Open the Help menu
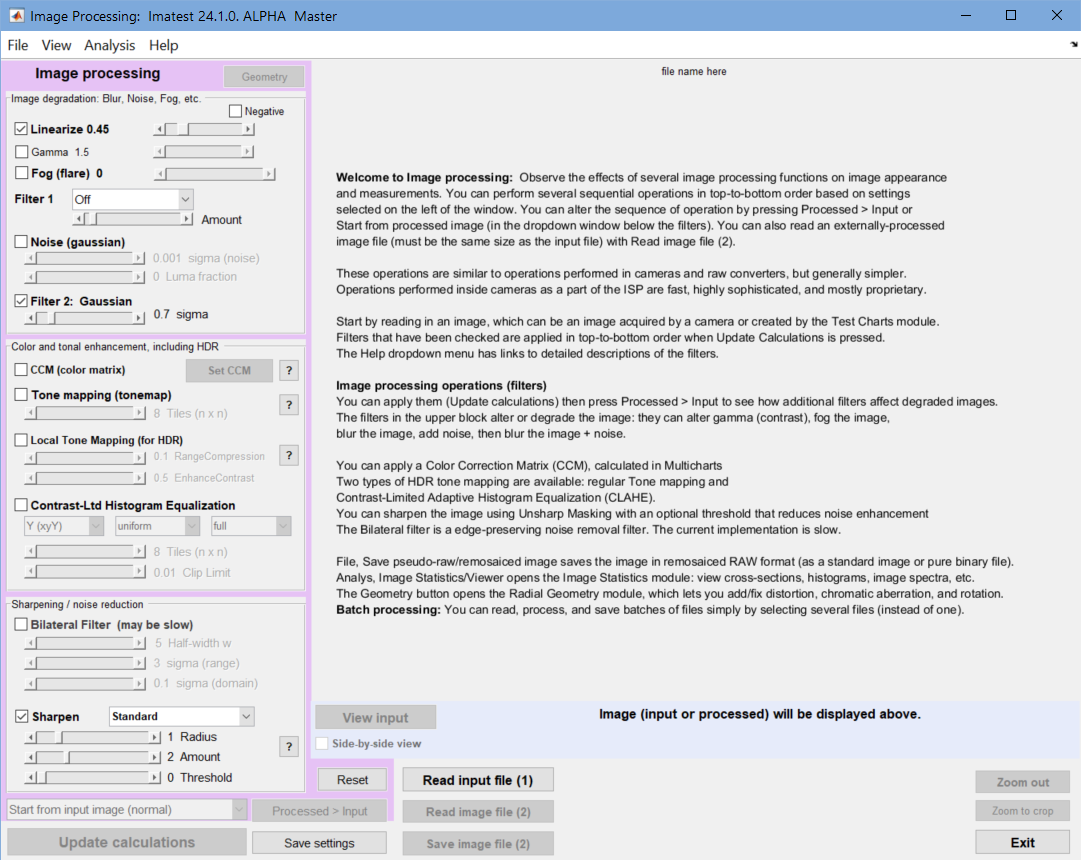This screenshot has width=1081, height=860. 163,46
